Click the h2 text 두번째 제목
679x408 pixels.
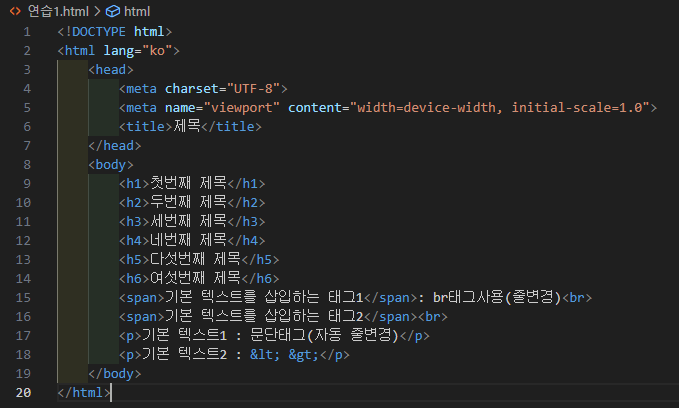[188, 202]
